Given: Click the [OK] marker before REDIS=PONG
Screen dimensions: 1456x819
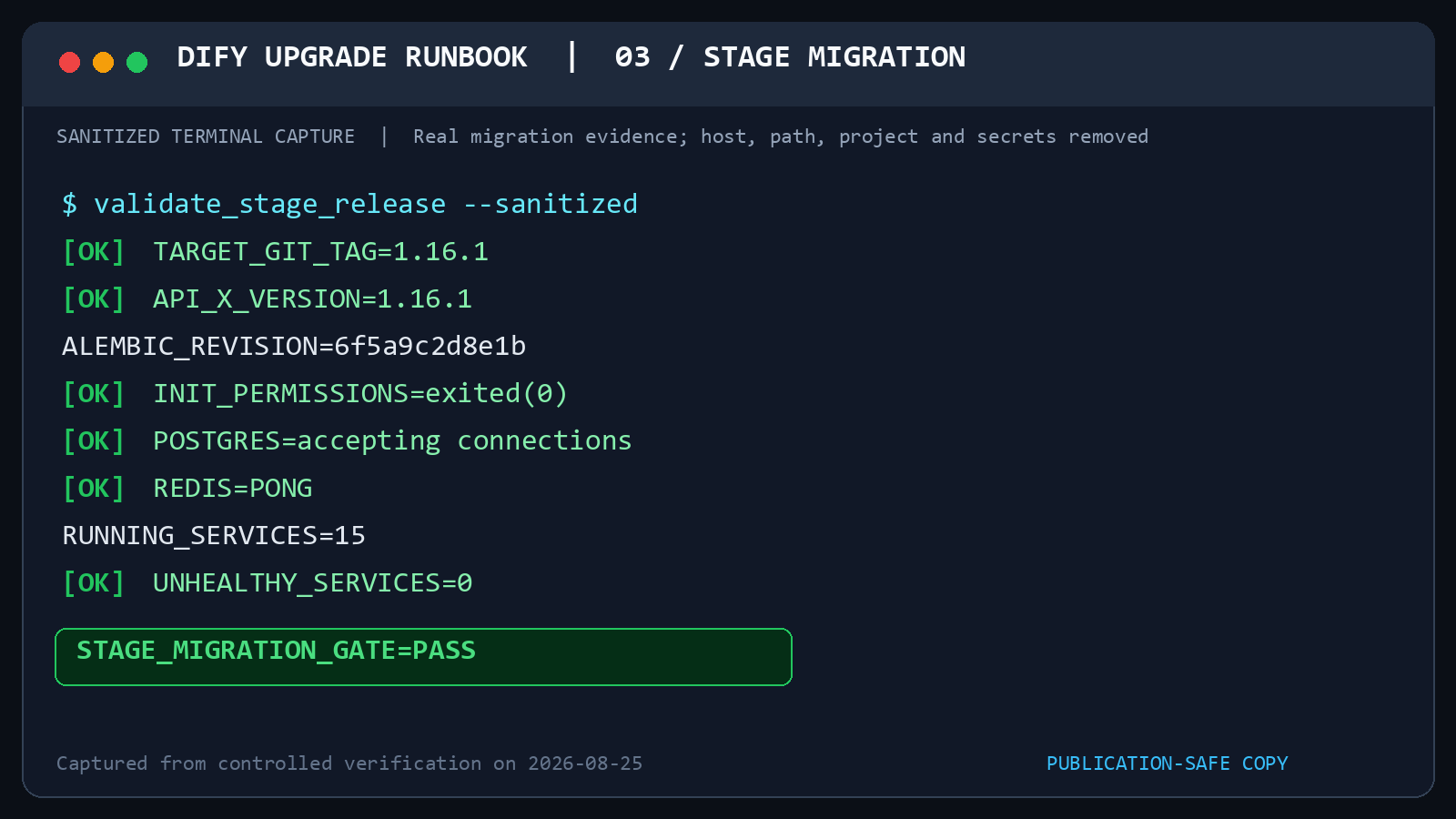Looking at the screenshot, I should [93, 488].
